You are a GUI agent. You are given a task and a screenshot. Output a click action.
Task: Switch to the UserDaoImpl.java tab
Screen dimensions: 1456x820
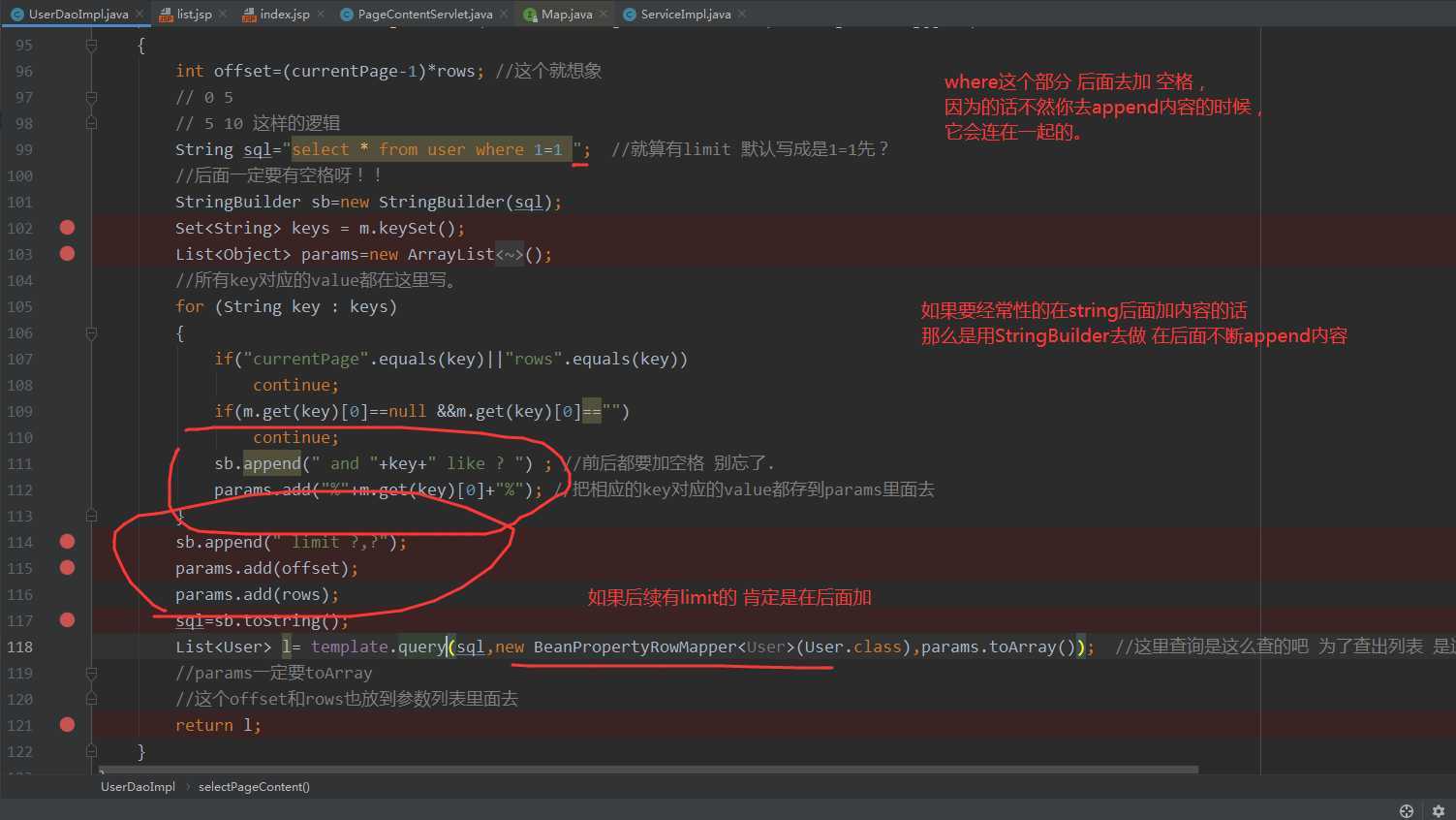pos(77,14)
